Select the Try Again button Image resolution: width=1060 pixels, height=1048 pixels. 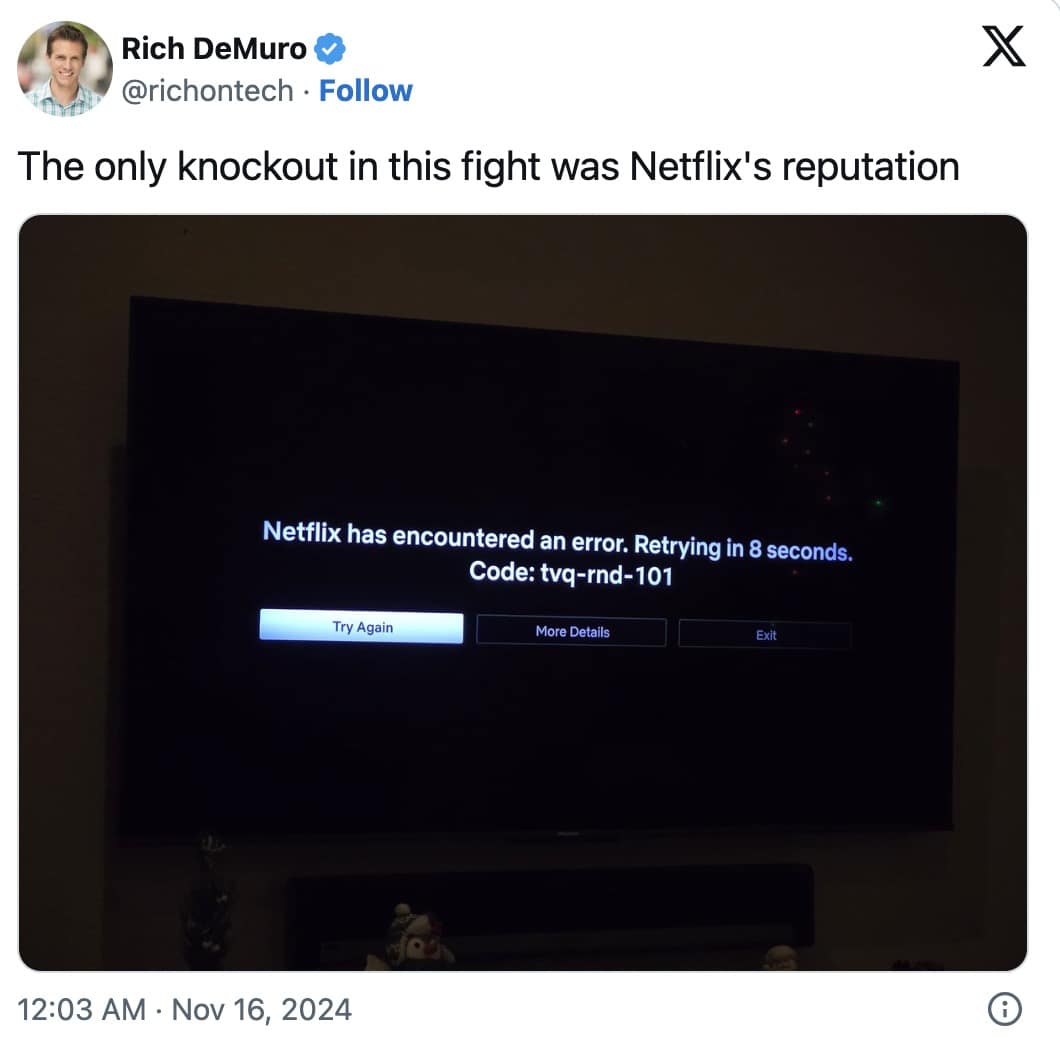pos(362,627)
